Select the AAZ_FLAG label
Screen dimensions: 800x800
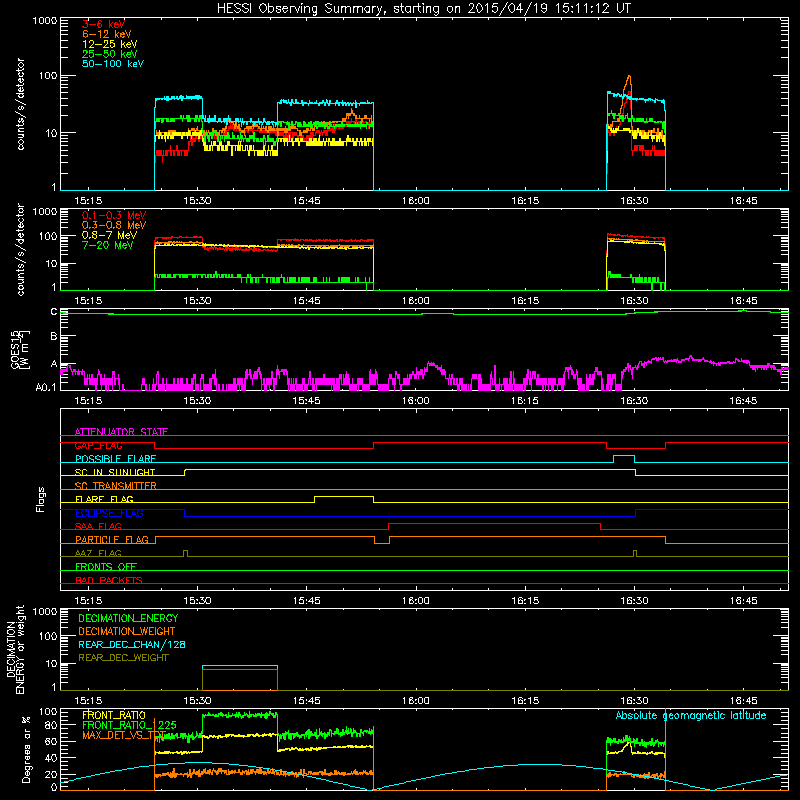98,553
